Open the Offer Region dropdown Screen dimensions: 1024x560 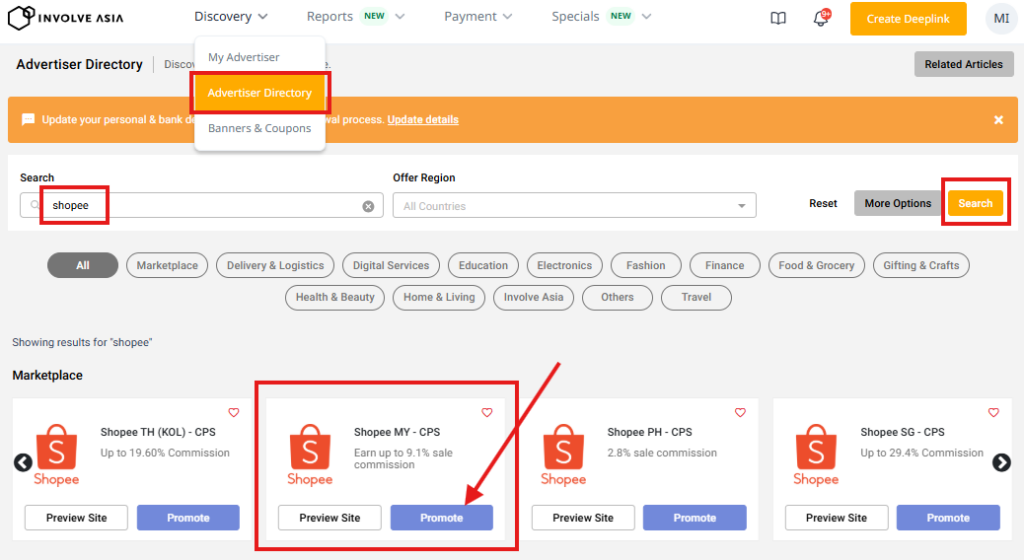pos(574,206)
